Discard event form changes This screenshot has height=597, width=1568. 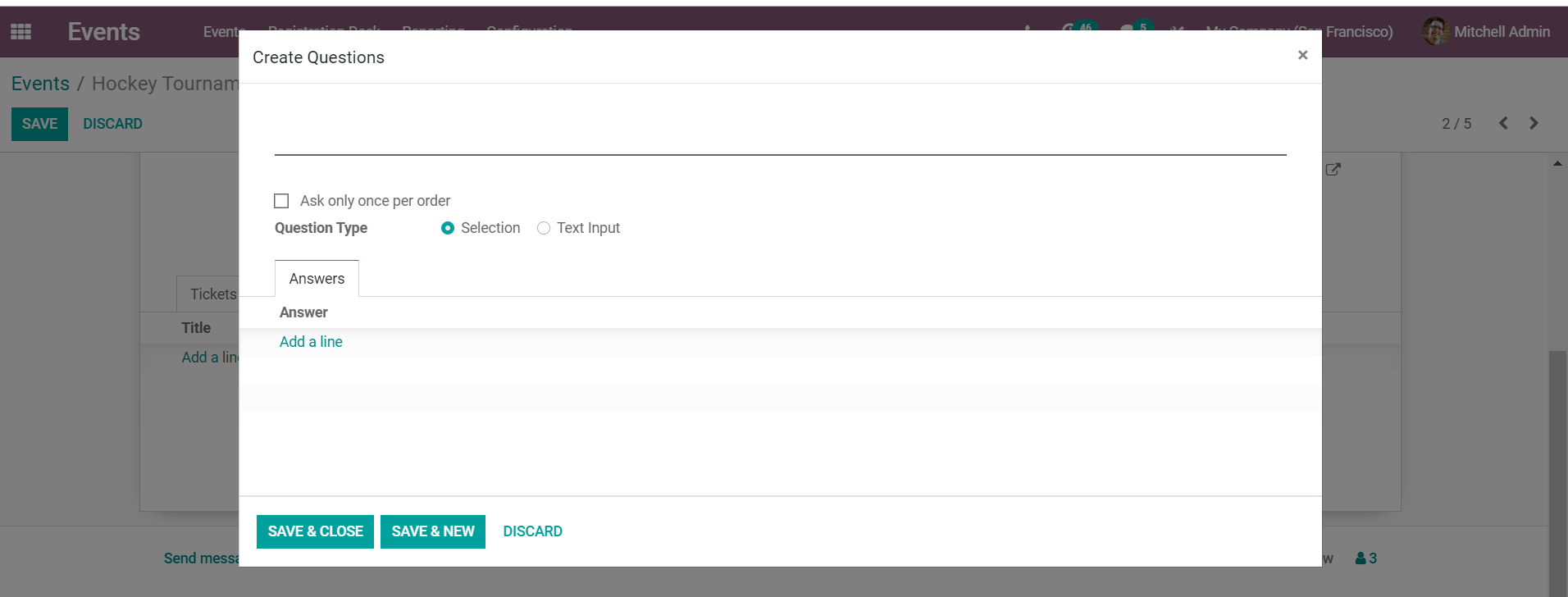pos(112,124)
